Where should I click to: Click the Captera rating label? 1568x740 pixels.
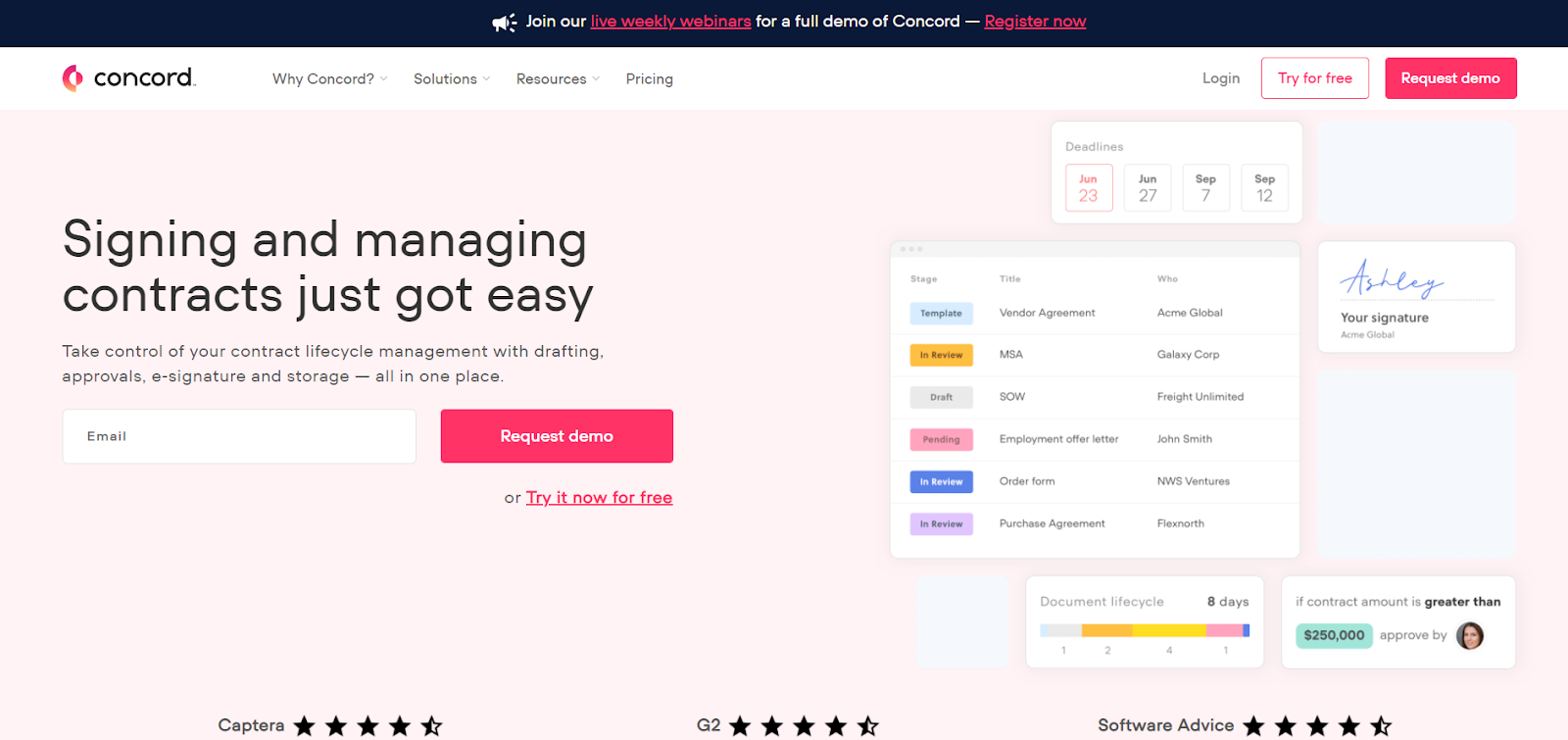pyautogui.click(x=251, y=725)
